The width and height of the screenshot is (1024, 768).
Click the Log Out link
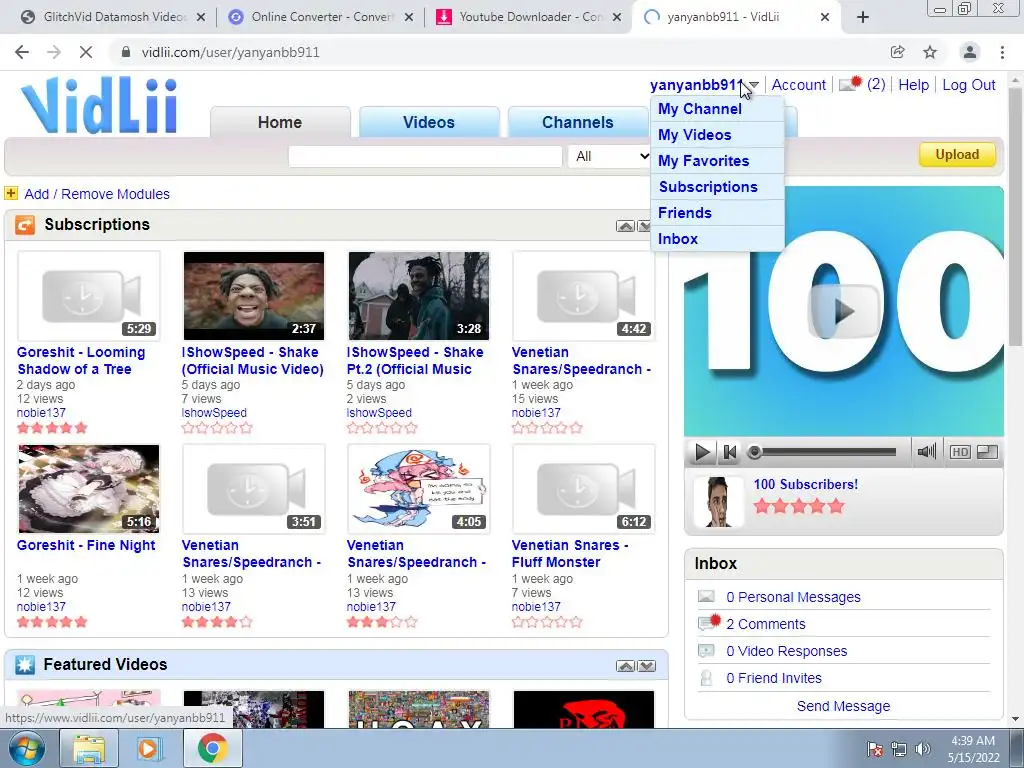pyautogui.click(x=968, y=85)
